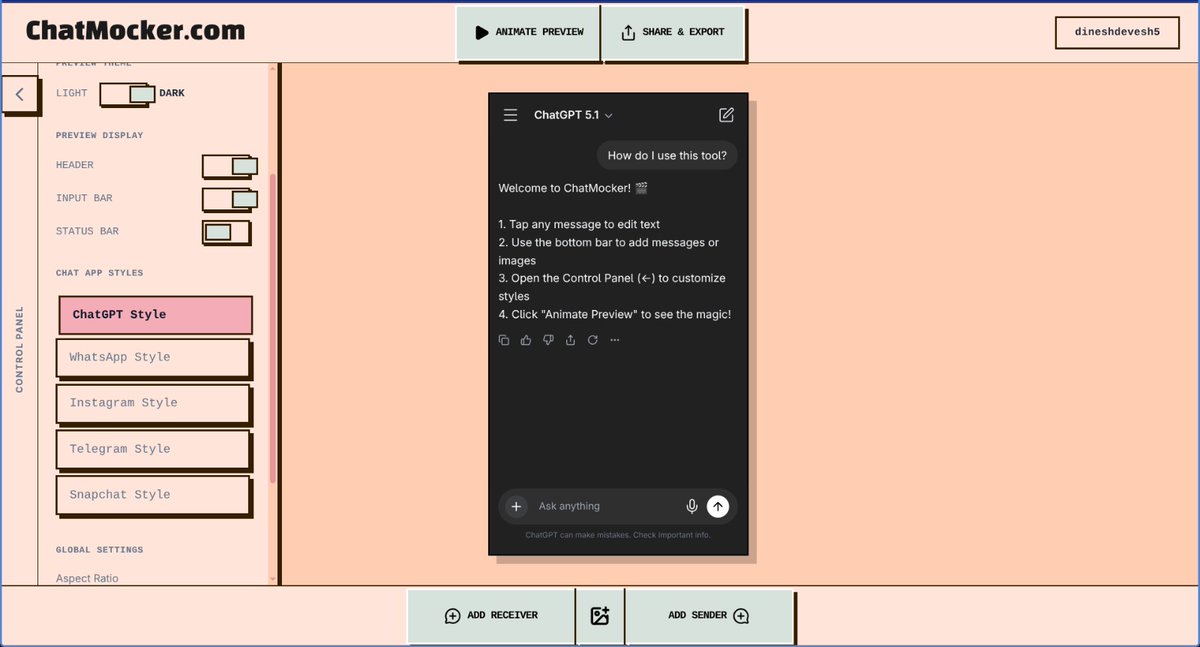Click Add Sender button

709,616
